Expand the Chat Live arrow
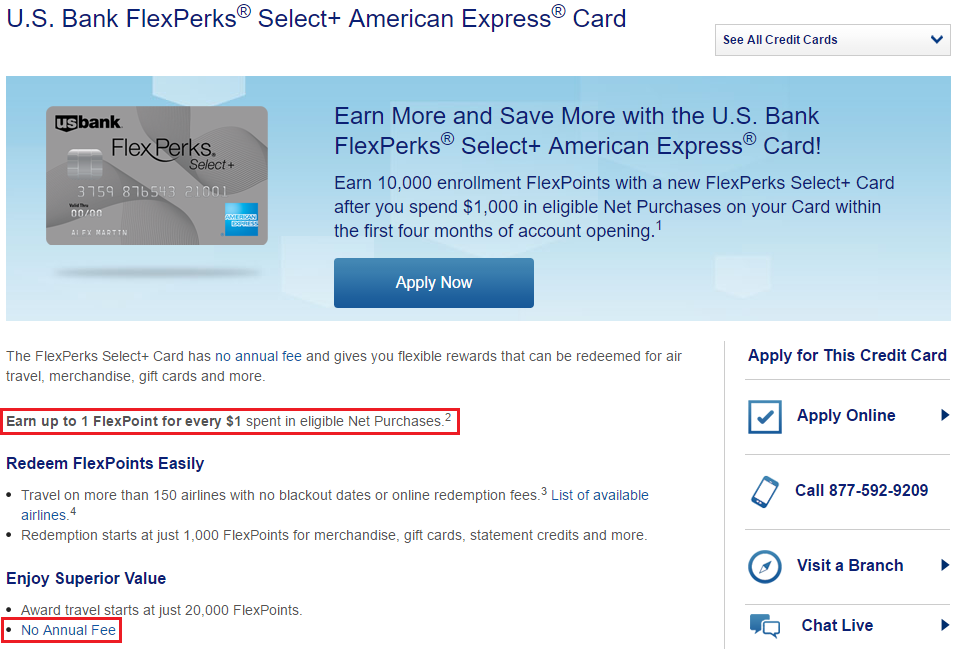 pyautogui.click(x=945, y=625)
